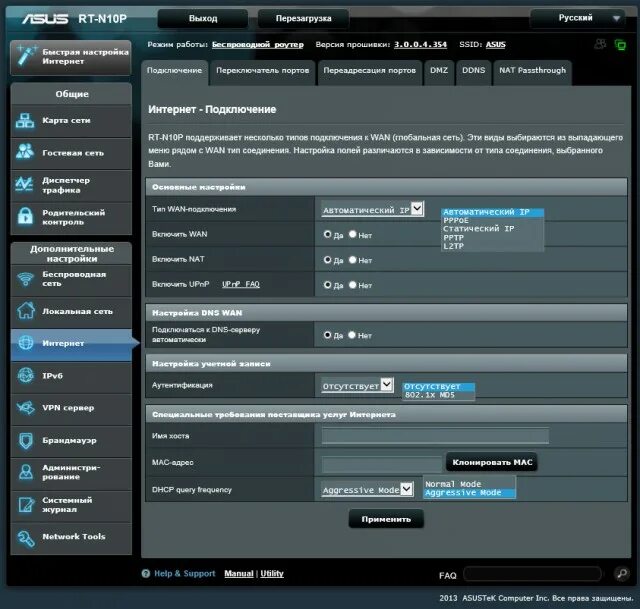Choose PPTP in the WAN type list
640x609 pixels.
coord(492,238)
